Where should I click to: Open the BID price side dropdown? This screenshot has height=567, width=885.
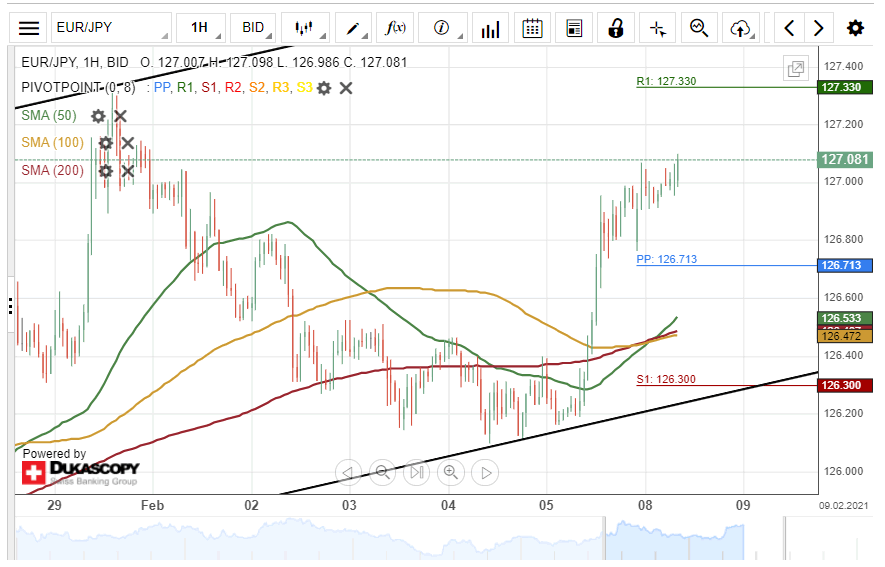click(x=254, y=28)
